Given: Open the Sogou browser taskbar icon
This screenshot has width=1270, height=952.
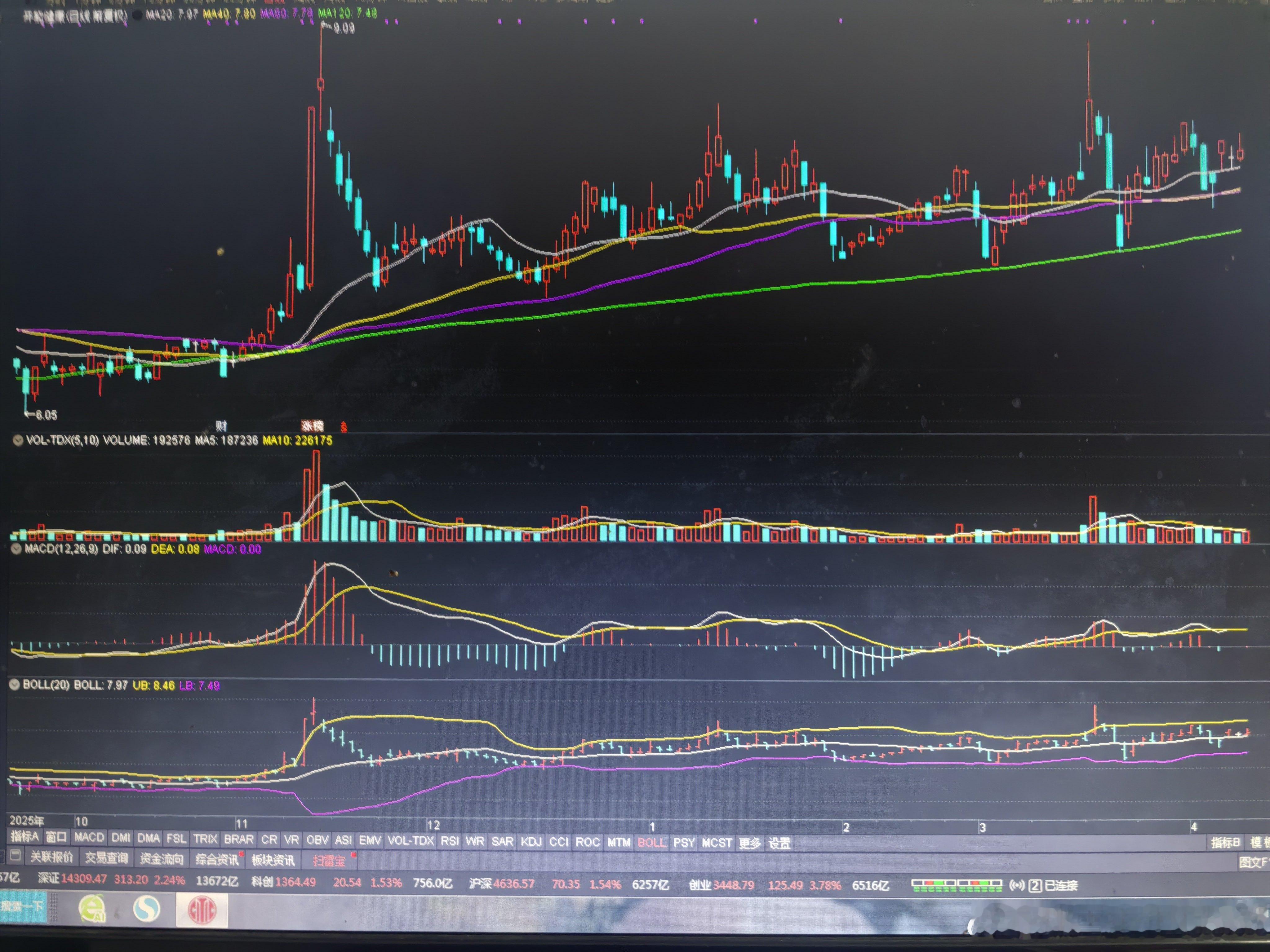Looking at the screenshot, I should coord(147,909).
